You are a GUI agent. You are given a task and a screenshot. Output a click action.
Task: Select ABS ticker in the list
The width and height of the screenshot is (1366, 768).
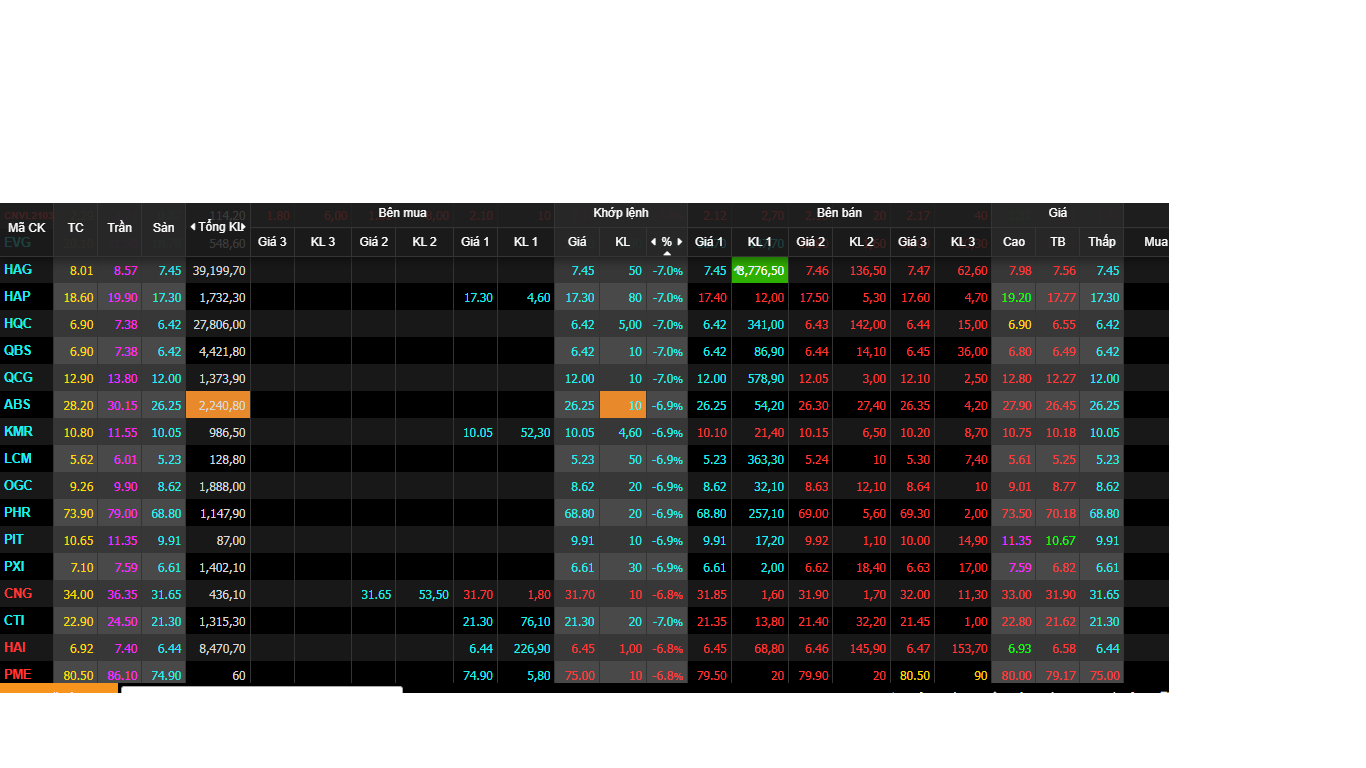tap(17, 405)
